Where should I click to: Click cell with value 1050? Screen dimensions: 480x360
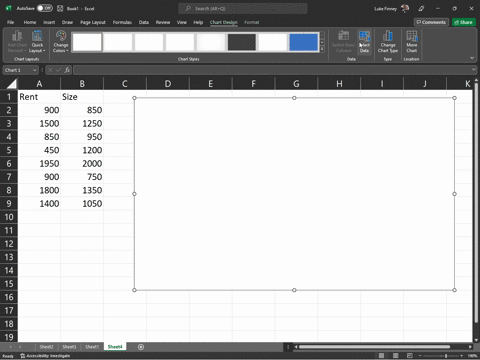coord(82,204)
